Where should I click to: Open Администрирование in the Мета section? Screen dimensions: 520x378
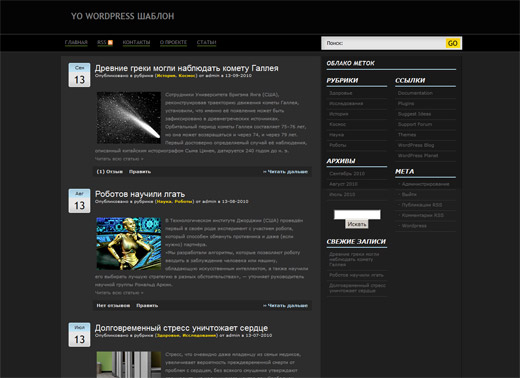pyautogui.click(x=425, y=184)
